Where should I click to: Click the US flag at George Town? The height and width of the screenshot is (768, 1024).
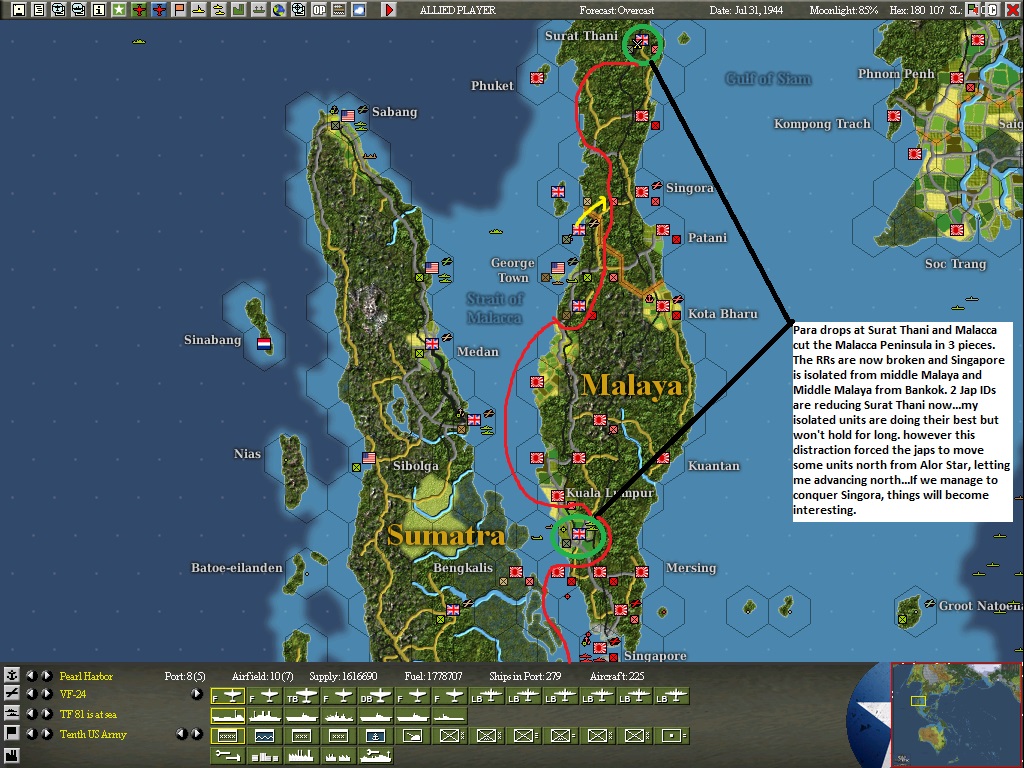point(558,268)
